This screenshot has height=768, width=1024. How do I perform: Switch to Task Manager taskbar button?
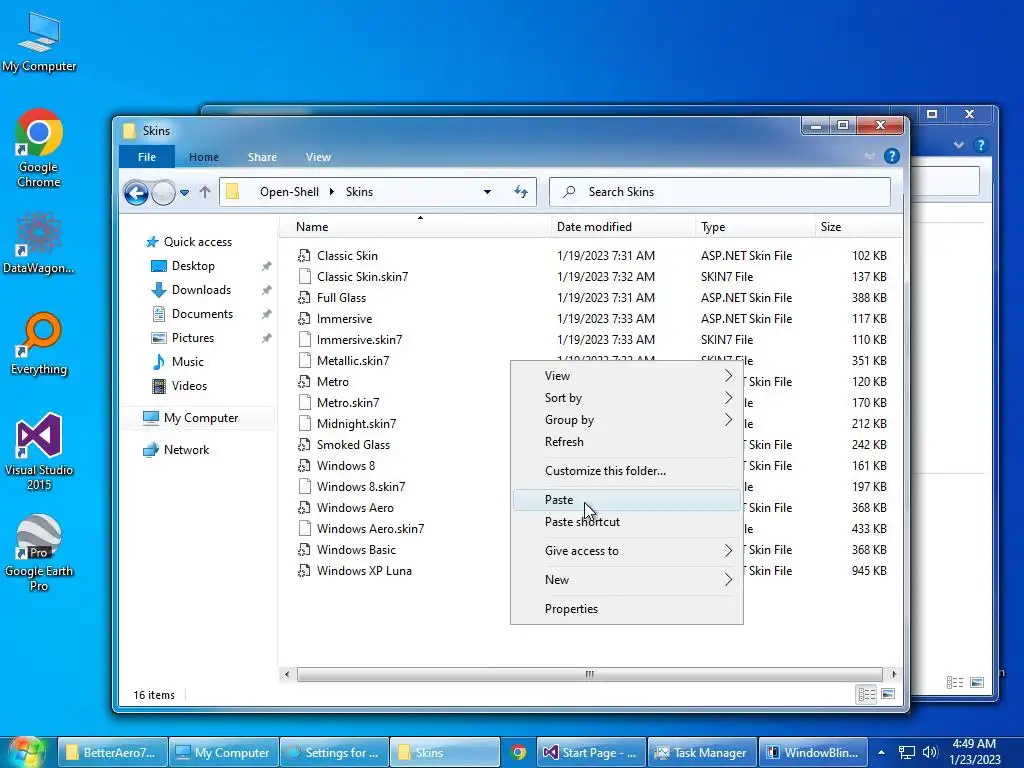coord(701,752)
